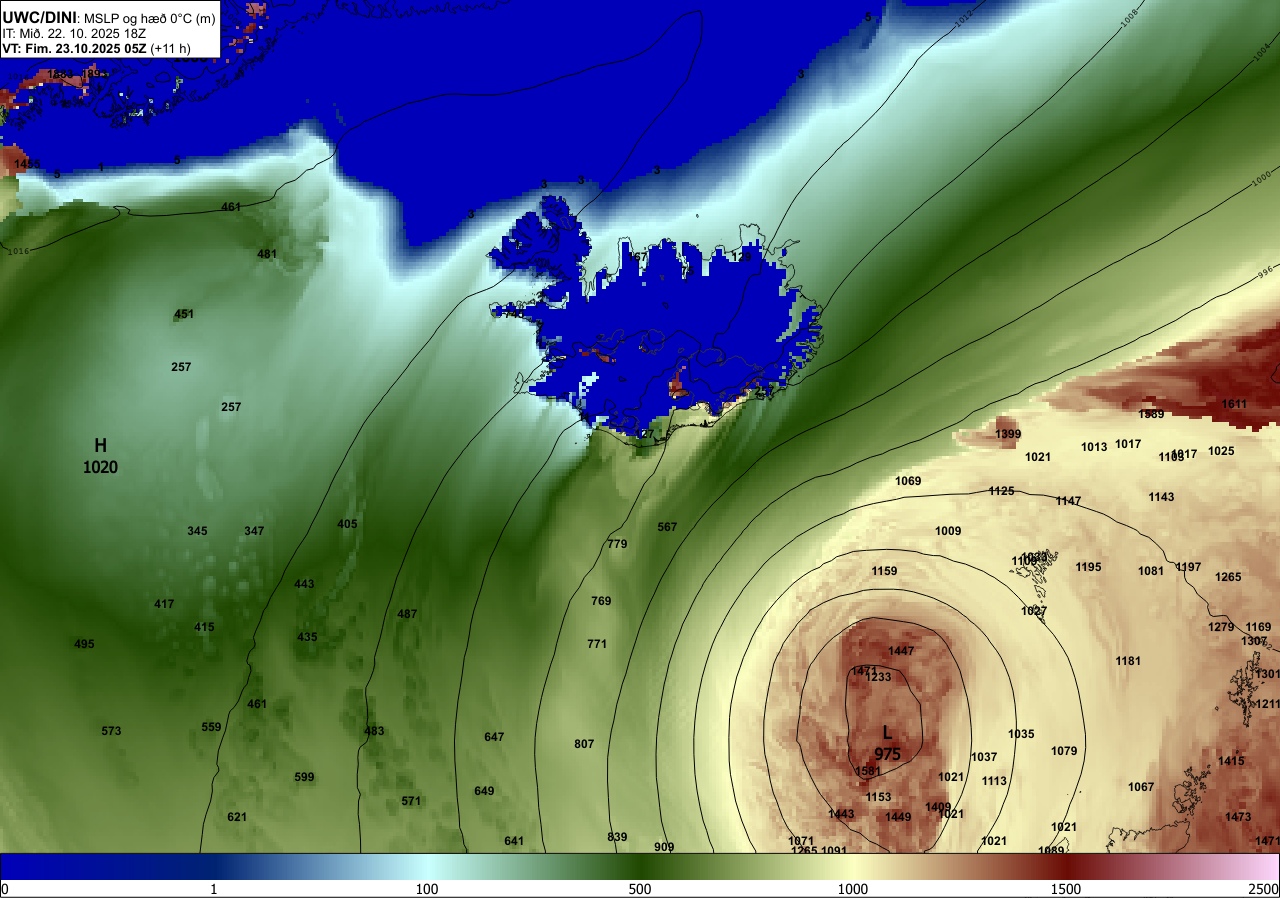Click the '1181' height value
The width and height of the screenshot is (1280, 898).
pos(1128,661)
